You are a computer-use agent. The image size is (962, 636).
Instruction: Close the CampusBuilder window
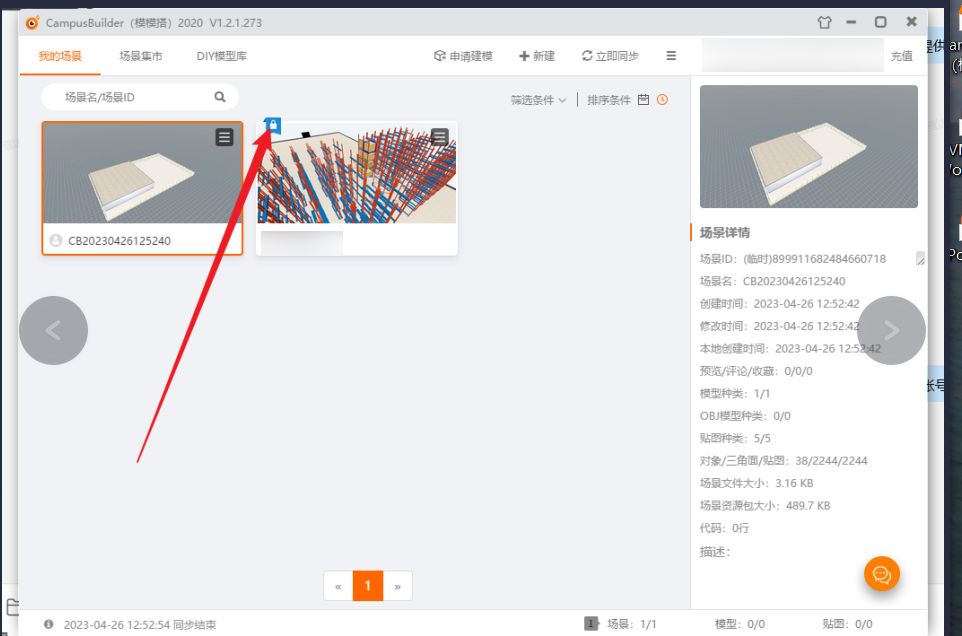click(911, 22)
